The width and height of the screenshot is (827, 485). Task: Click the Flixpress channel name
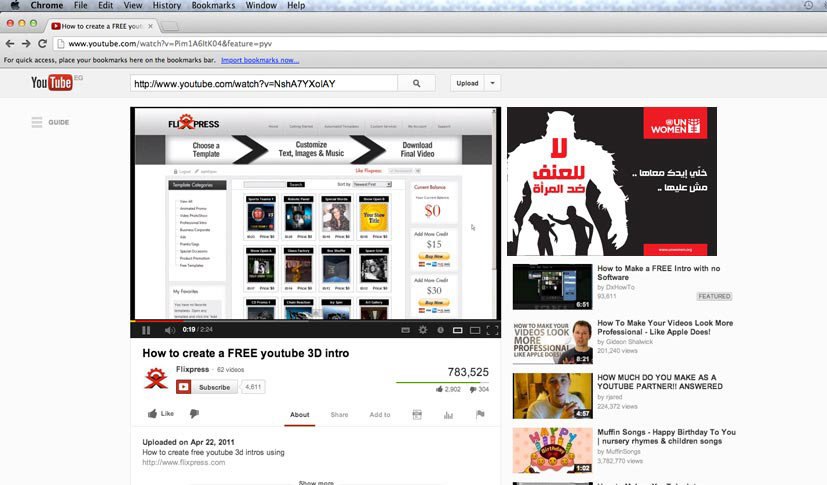tap(193, 369)
